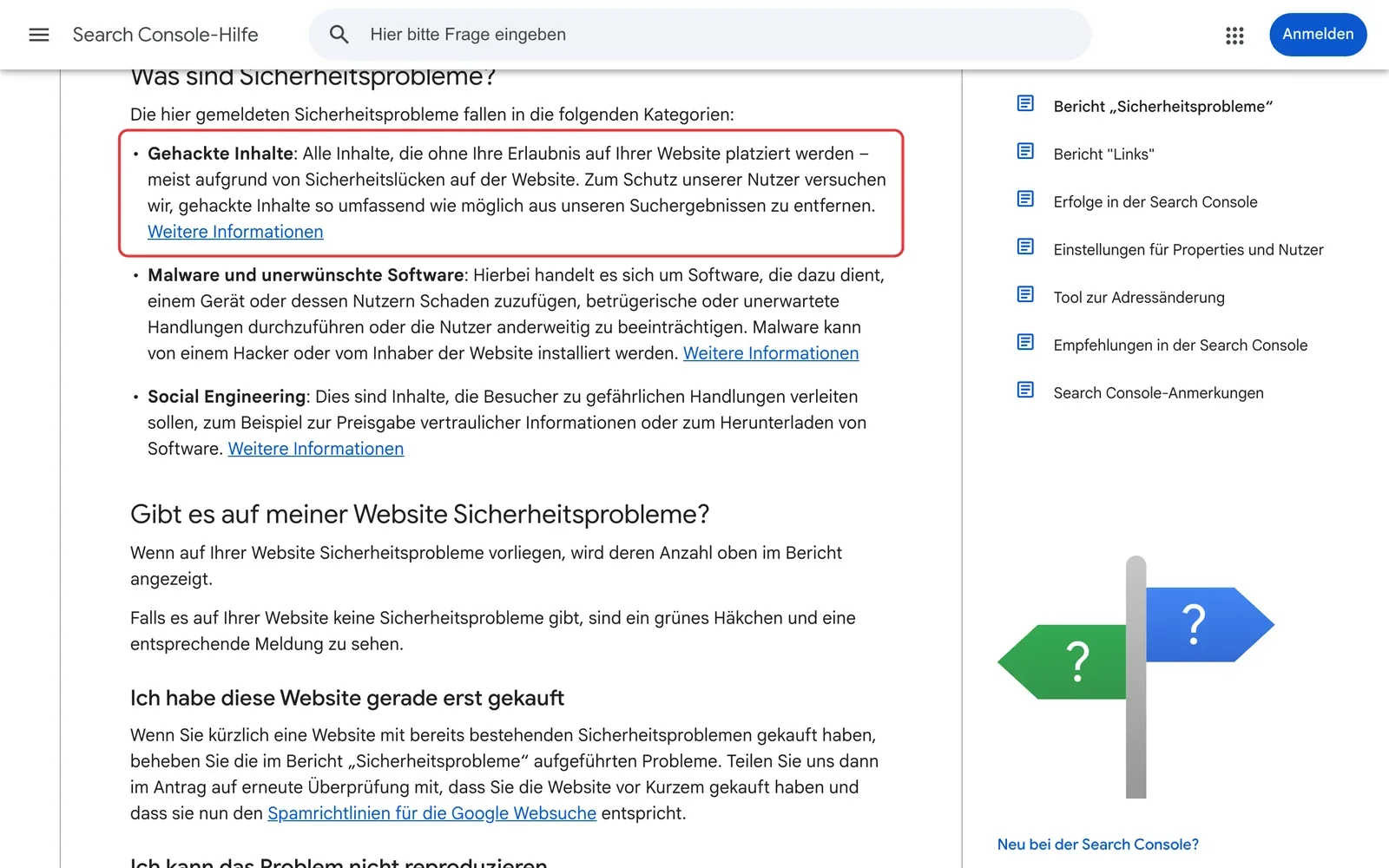
Task: Click heading 'Gibt es auf meiner Website Sicherheitsprobleme?'
Action: tap(420, 514)
